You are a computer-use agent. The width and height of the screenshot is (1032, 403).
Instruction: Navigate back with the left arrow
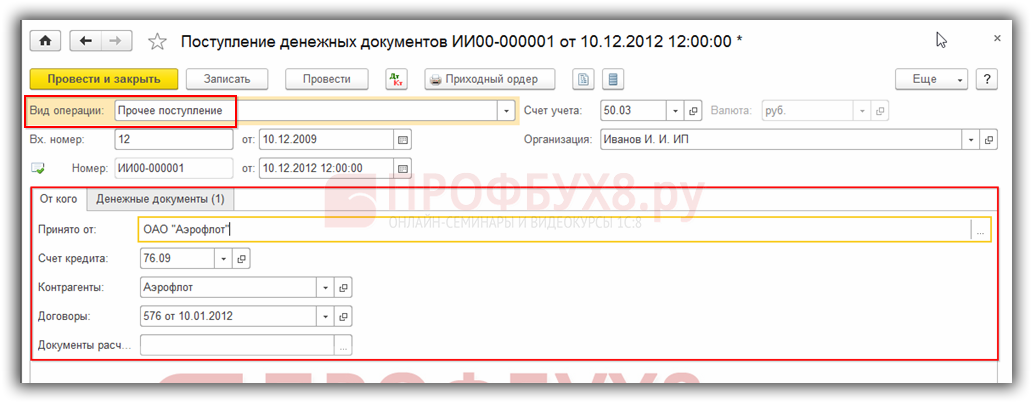[86, 41]
